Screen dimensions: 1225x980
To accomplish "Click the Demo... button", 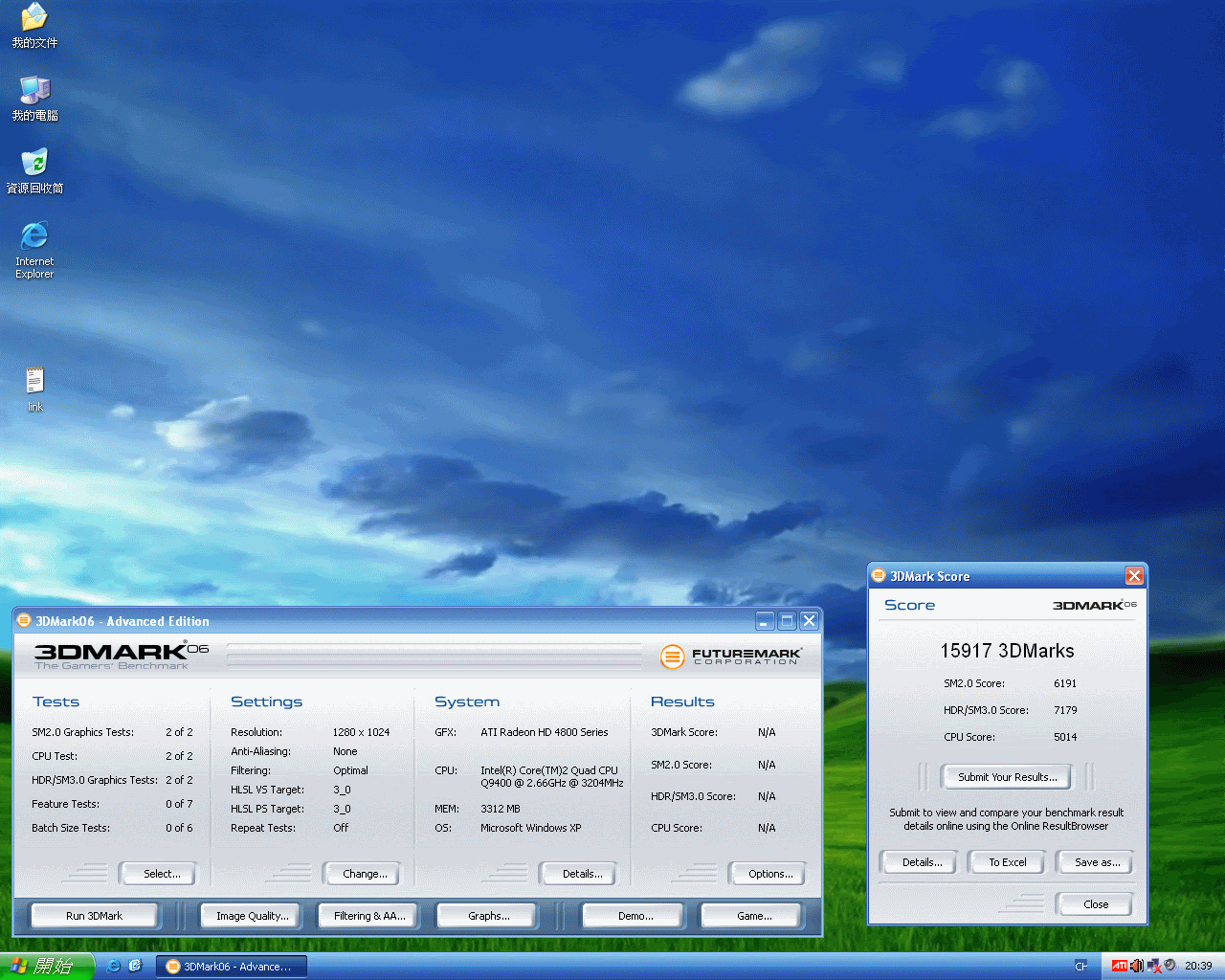I will 633,916.
